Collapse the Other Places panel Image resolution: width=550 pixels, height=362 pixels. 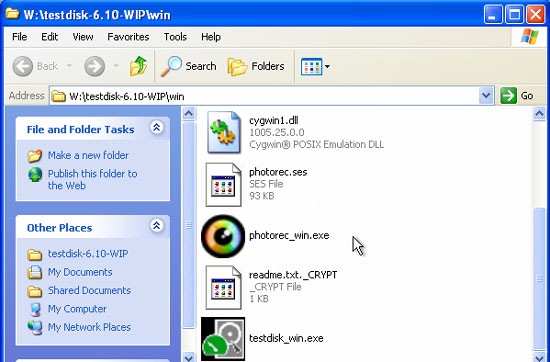pos(156,225)
